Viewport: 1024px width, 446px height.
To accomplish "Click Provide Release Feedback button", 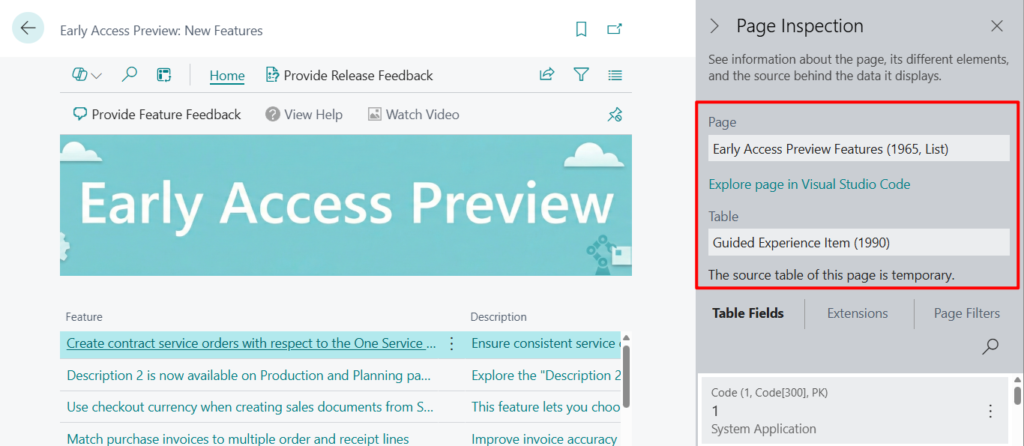I will (349, 75).
